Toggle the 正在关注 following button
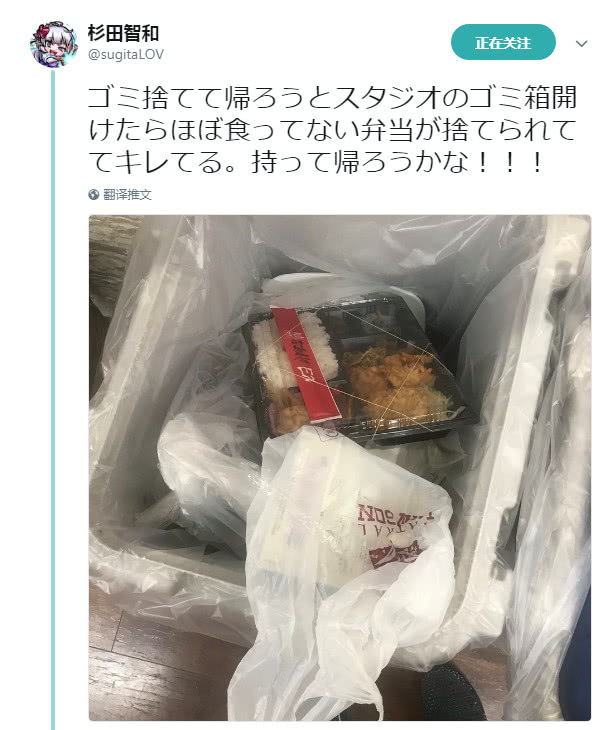Image resolution: width=615 pixels, height=730 pixels. (503, 42)
